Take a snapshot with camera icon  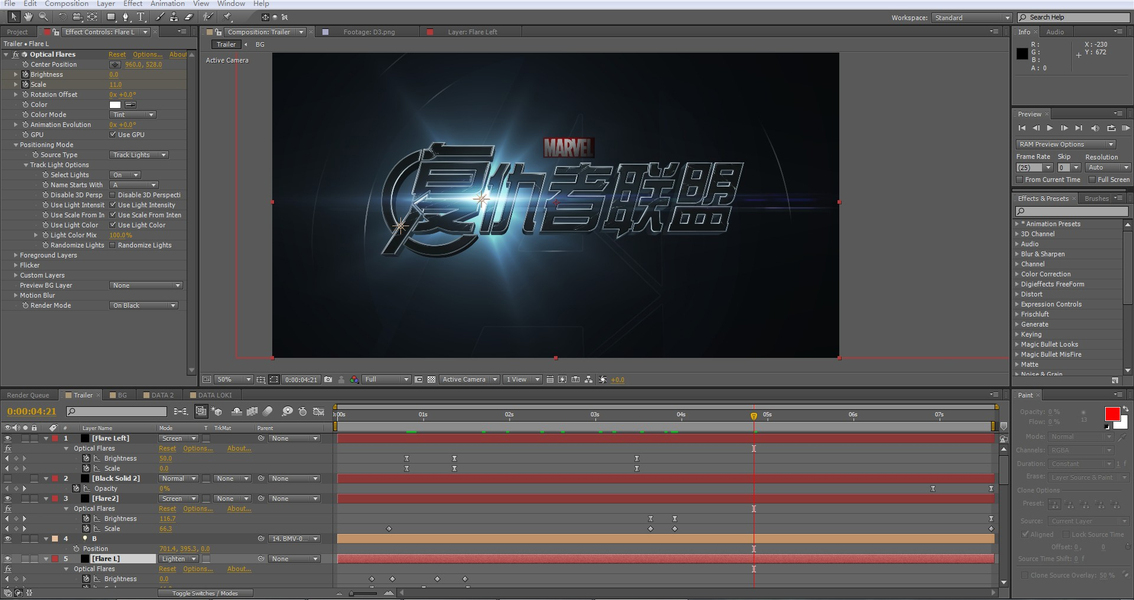[x=328, y=380]
